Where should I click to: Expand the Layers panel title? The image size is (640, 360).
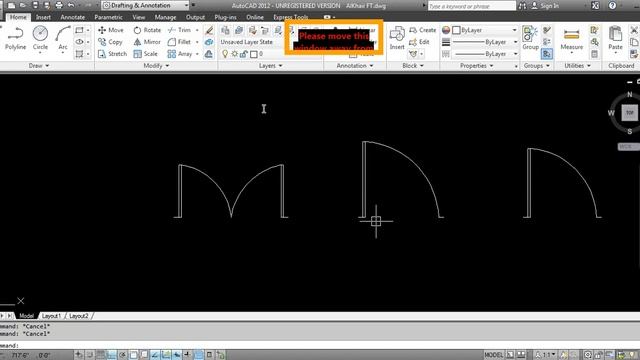click(x=270, y=66)
